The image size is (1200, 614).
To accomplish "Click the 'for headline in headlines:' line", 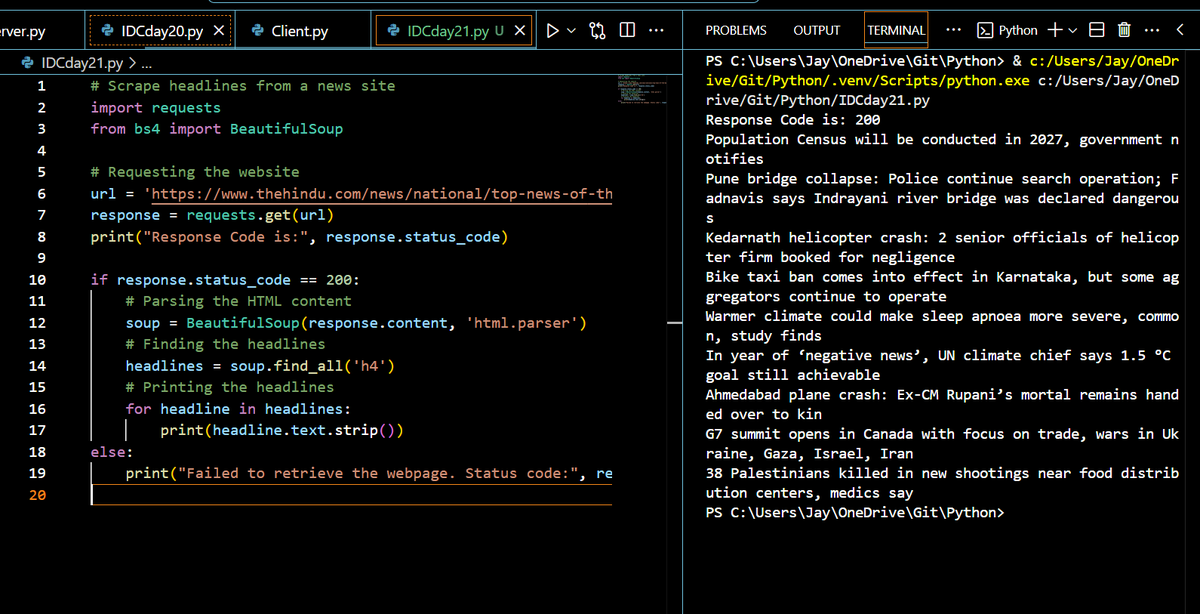I will pyautogui.click(x=238, y=409).
